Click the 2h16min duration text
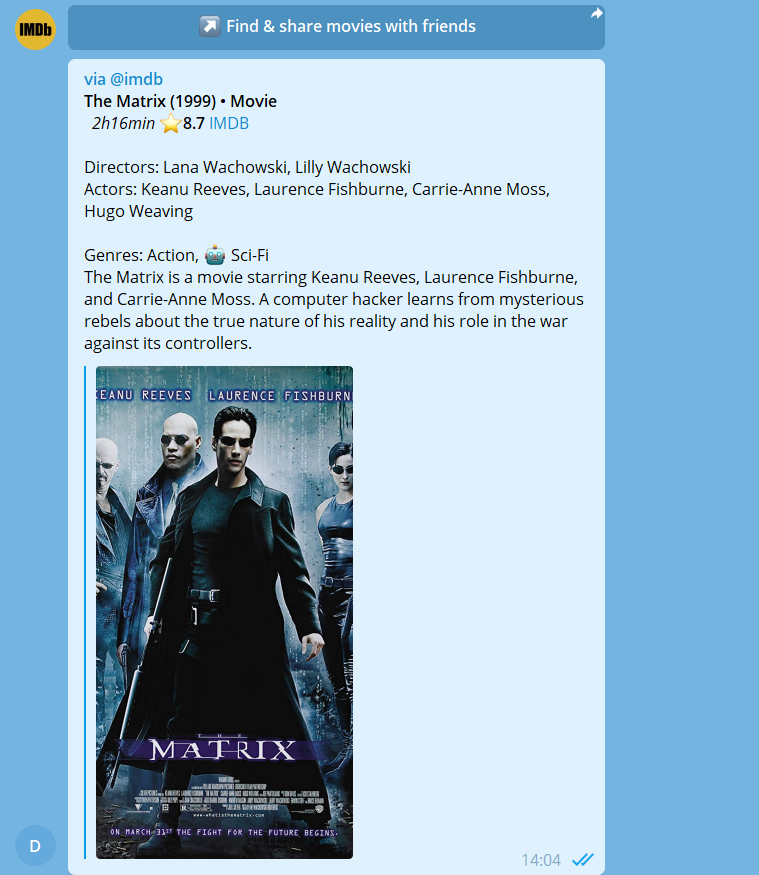 coord(123,123)
